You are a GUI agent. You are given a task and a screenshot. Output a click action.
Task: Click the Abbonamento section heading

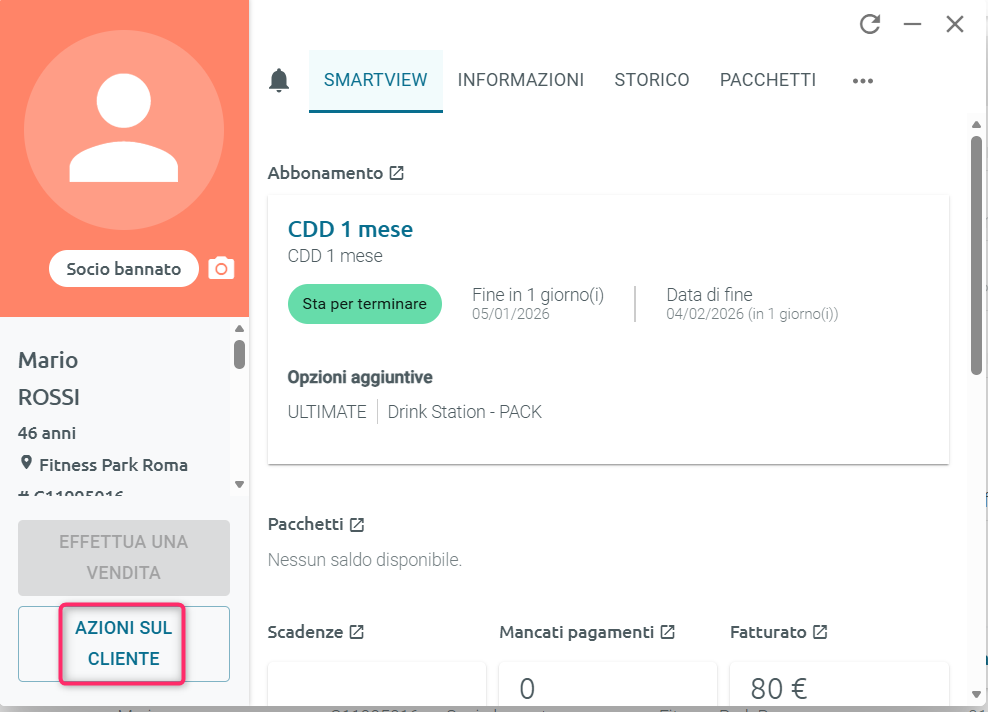tap(325, 173)
